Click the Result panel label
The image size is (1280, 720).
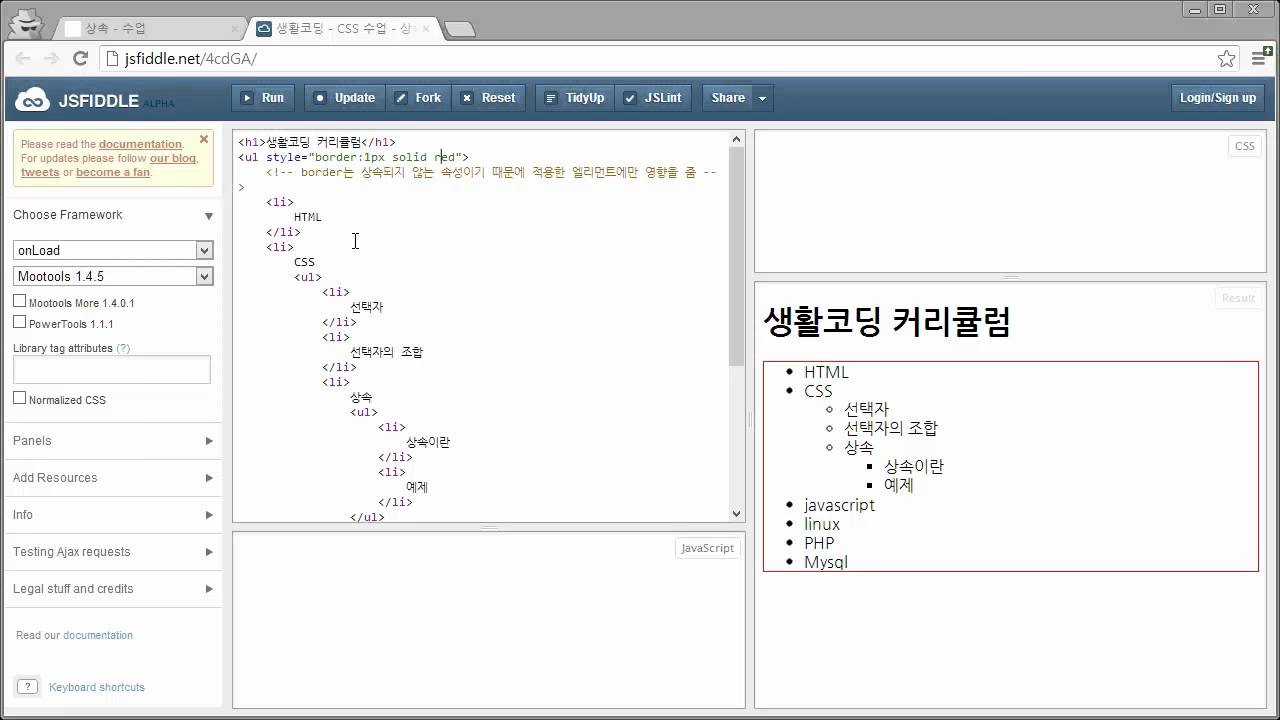coord(1238,298)
